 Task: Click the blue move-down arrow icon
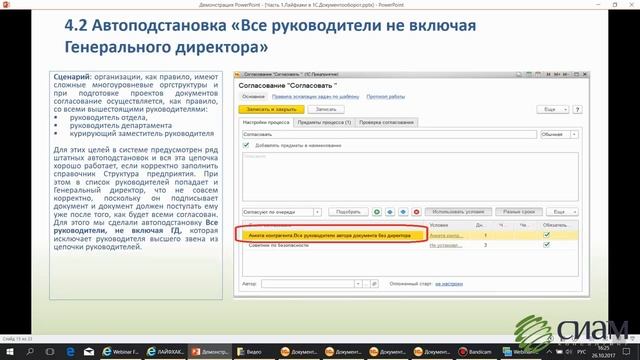(x=403, y=212)
